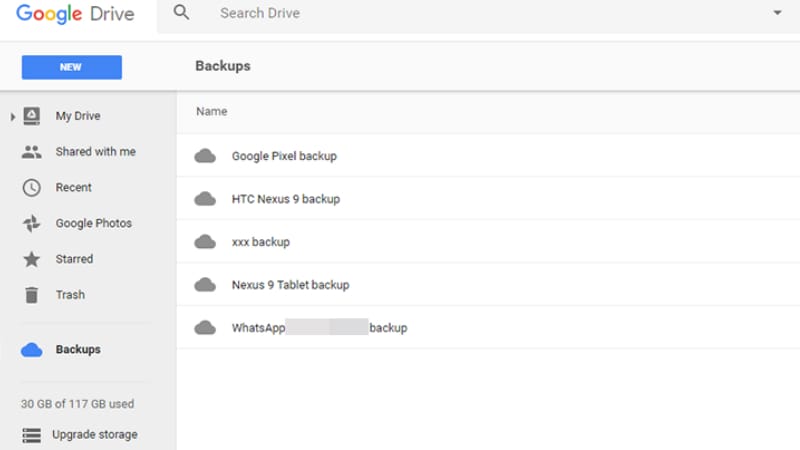
Task: Click the search magnifier icon
Action: pyautogui.click(x=181, y=13)
